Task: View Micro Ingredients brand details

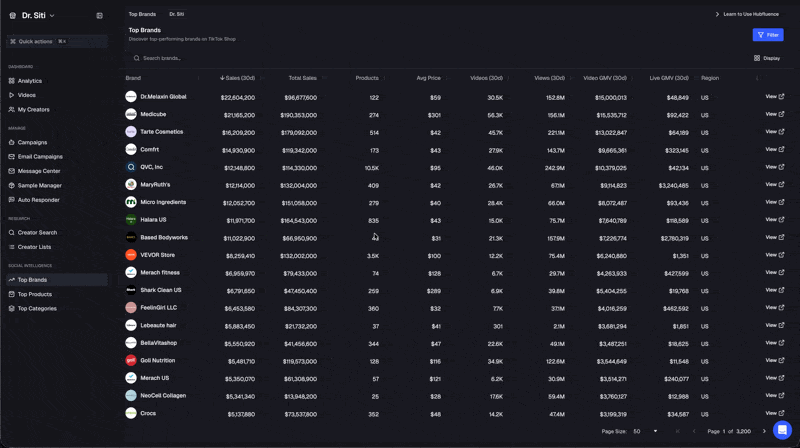Action: [774, 203]
